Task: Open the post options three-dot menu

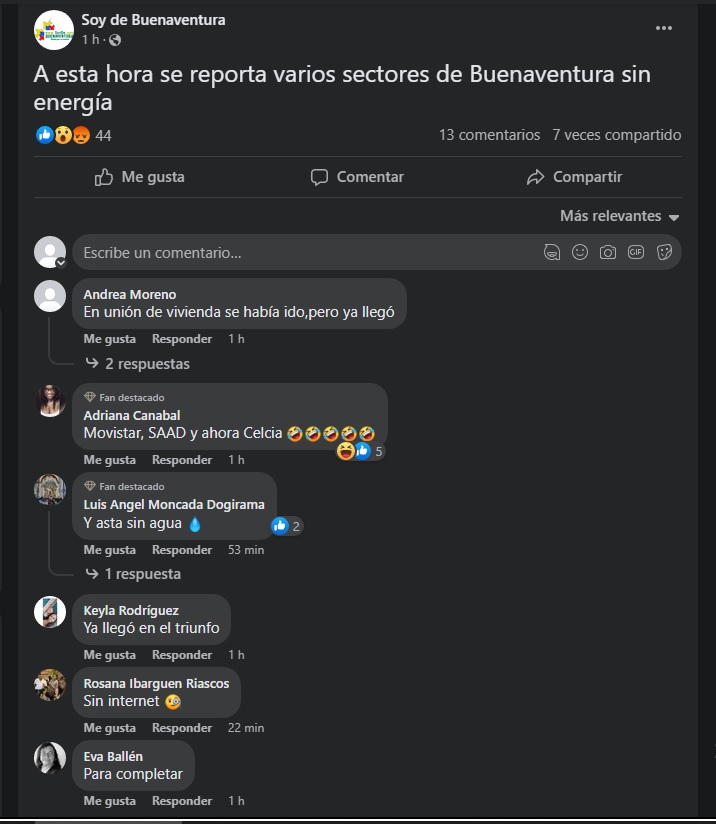Action: [x=663, y=28]
